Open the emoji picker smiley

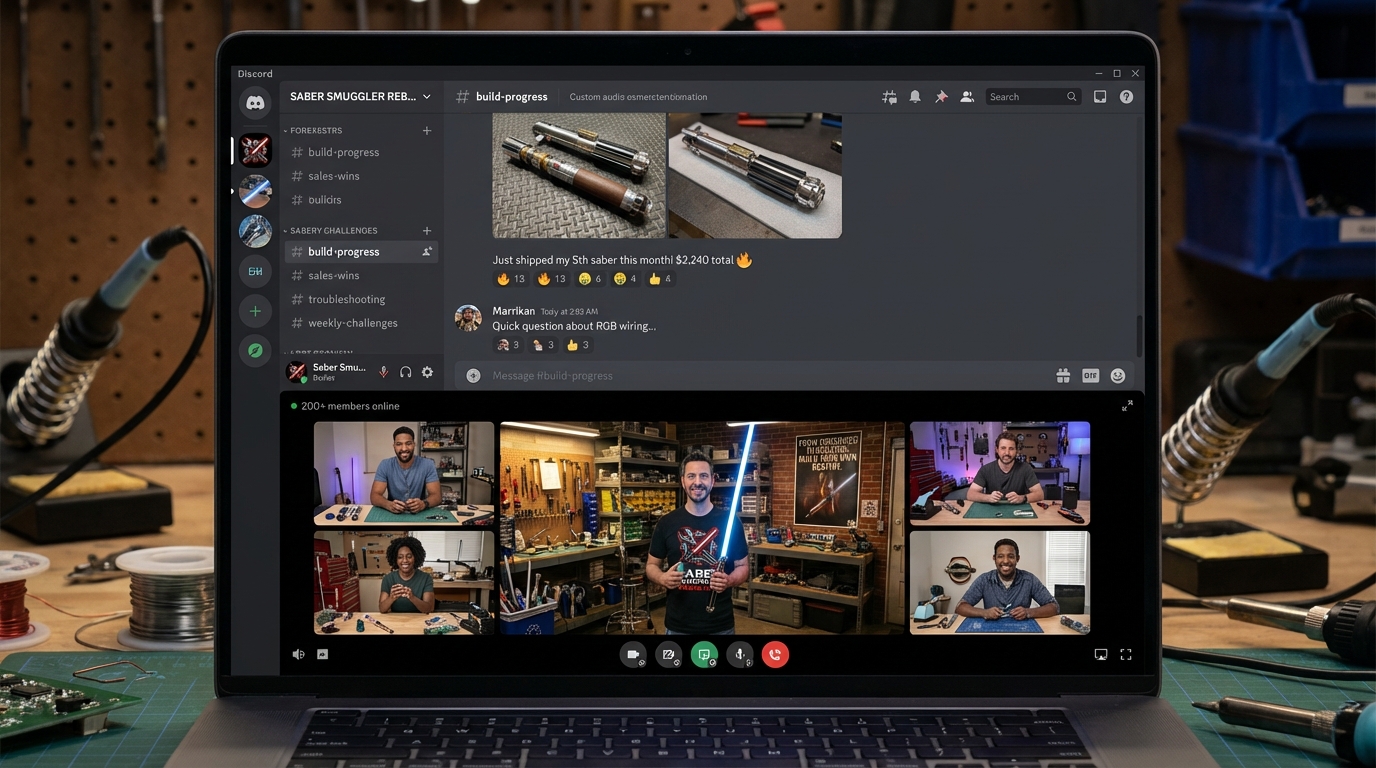[x=1118, y=376]
